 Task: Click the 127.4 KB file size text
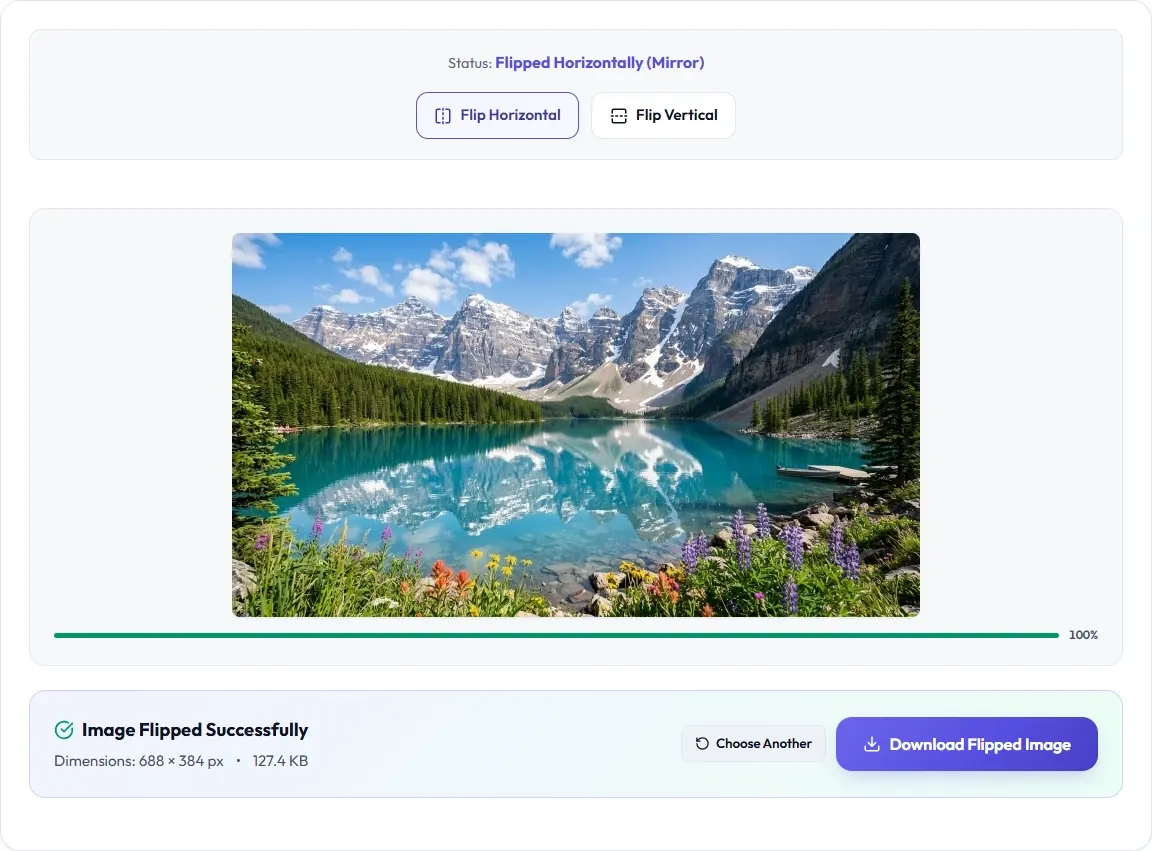coord(280,761)
